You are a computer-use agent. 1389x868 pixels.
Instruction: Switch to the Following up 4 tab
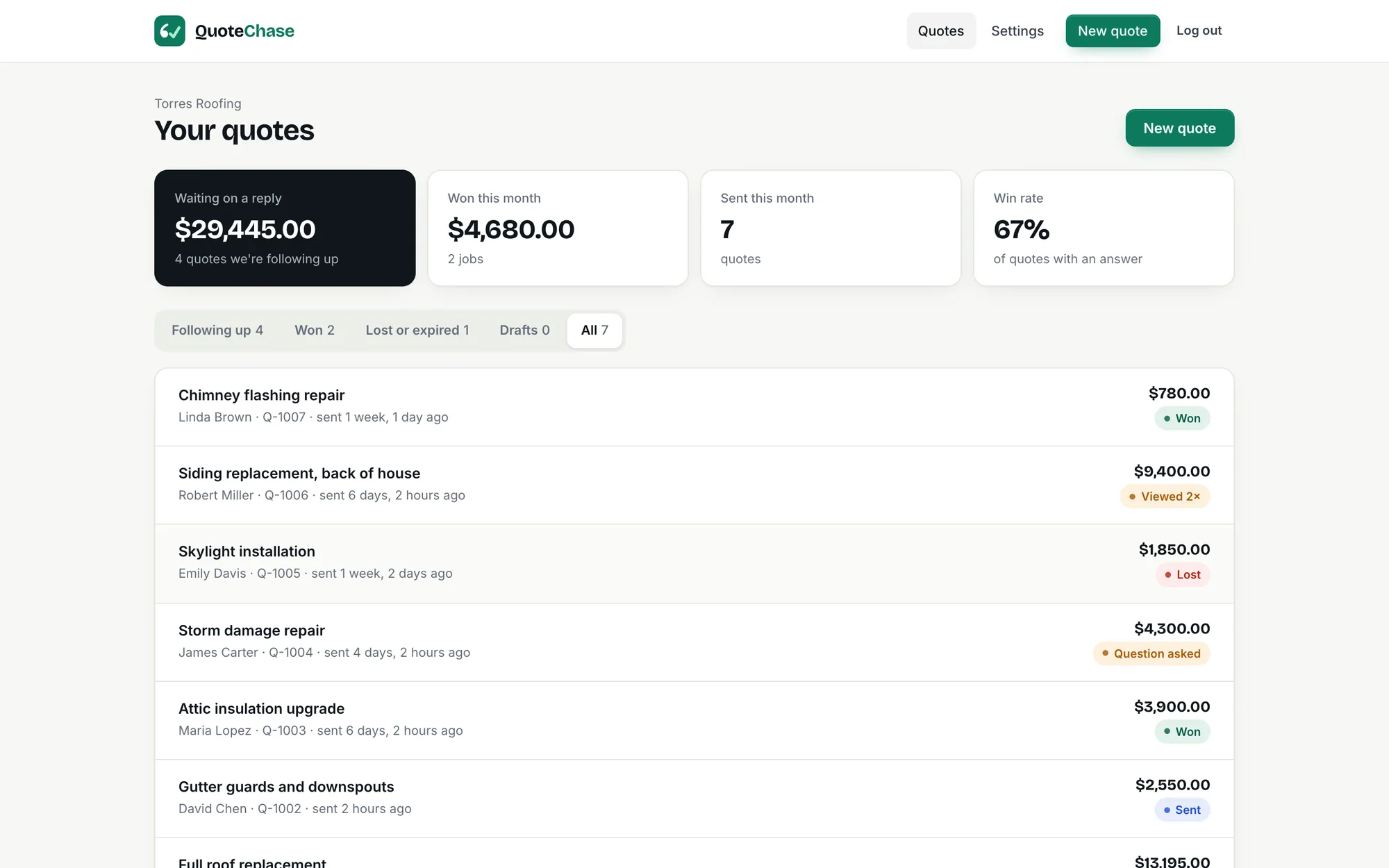coord(217,330)
